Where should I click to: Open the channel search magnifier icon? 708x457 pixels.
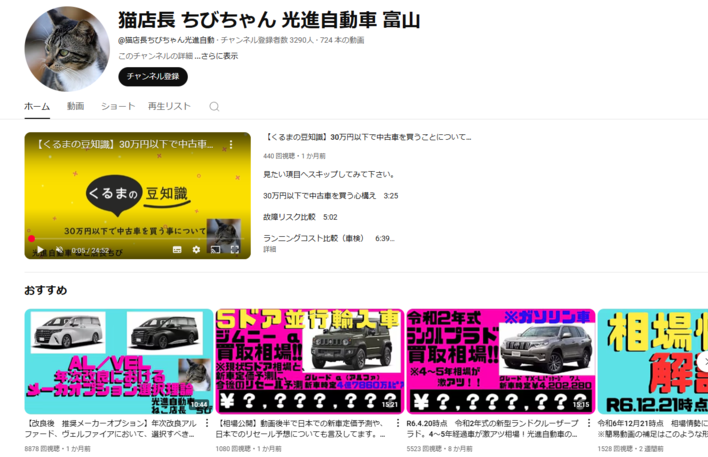point(214,106)
